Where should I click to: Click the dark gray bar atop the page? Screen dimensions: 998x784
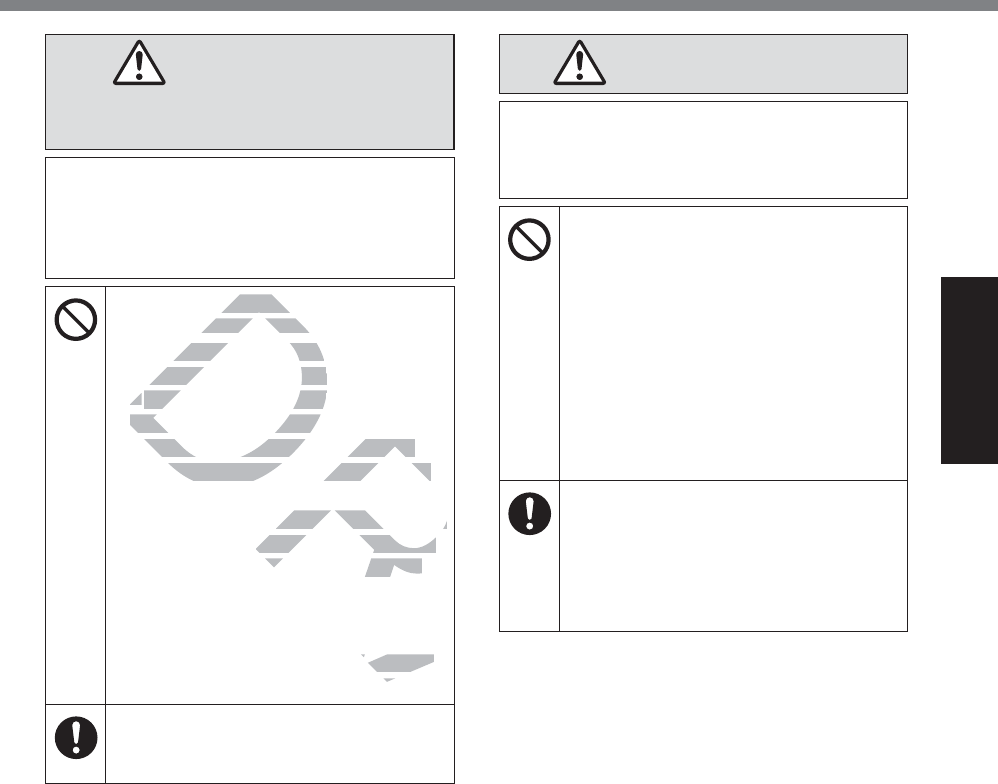click(499, 5)
